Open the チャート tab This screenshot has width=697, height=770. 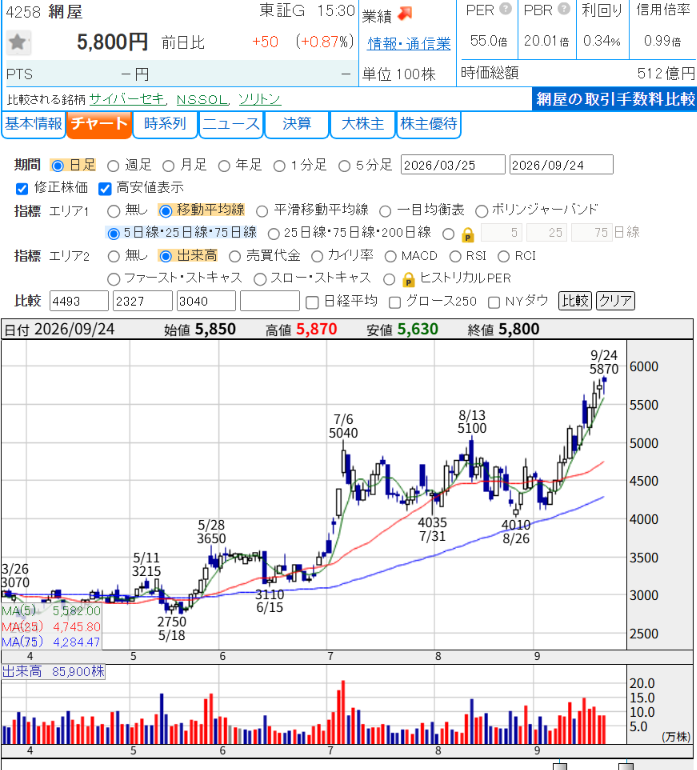coord(99,124)
